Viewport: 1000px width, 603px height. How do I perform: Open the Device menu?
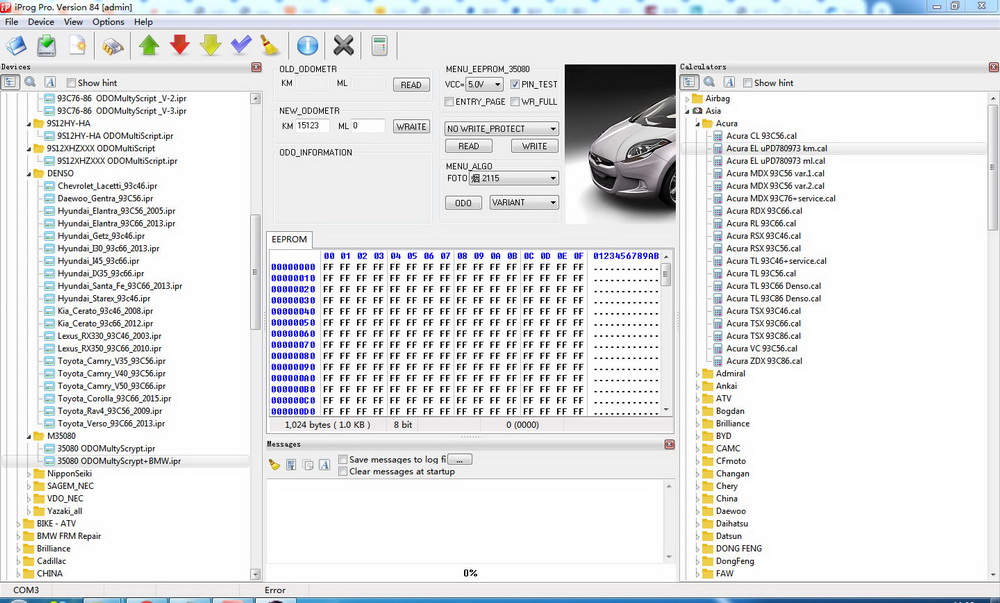pyautogui.click(x=41, y=22)
